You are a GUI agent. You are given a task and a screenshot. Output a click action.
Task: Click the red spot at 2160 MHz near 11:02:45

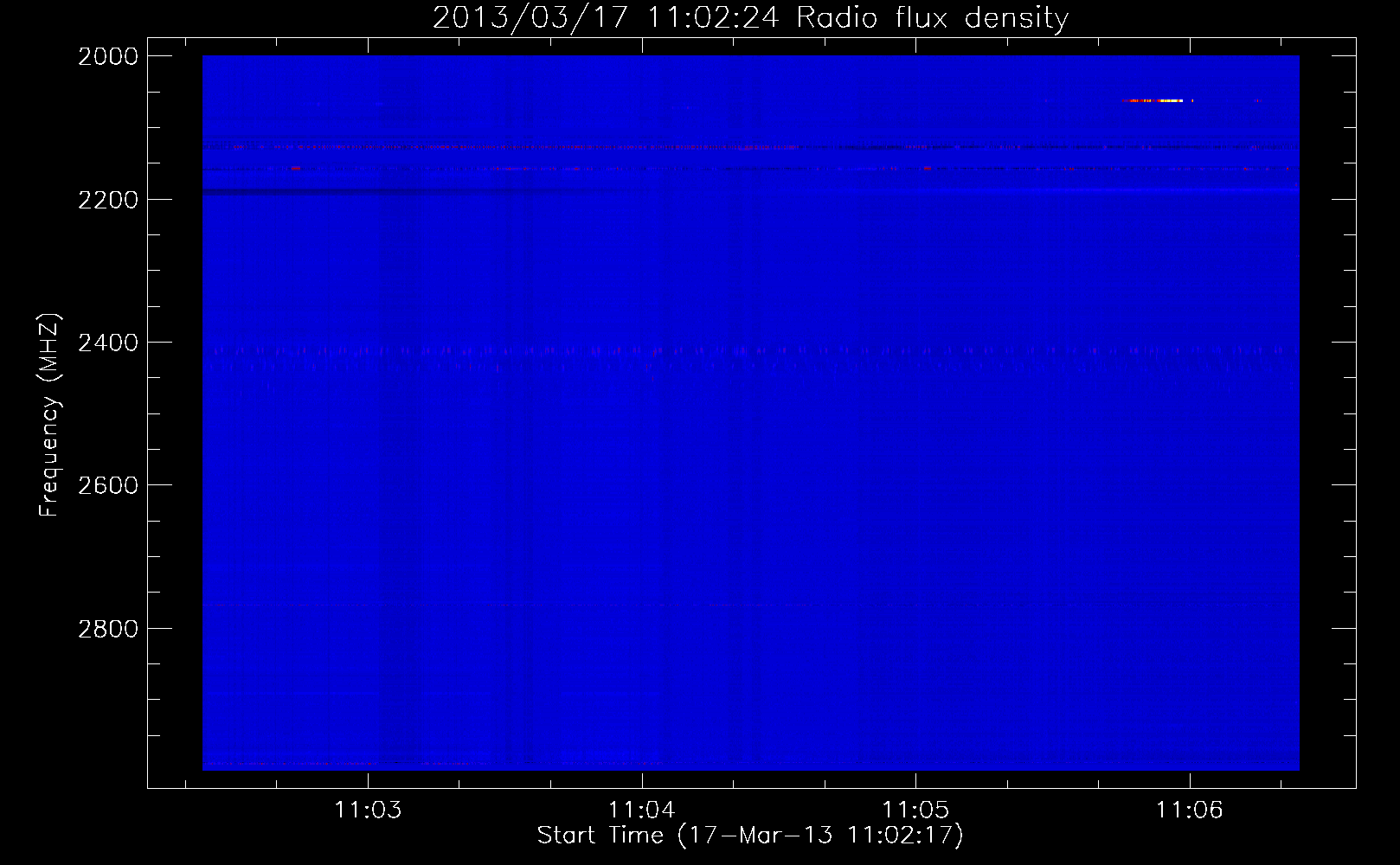tap(296, 168)
